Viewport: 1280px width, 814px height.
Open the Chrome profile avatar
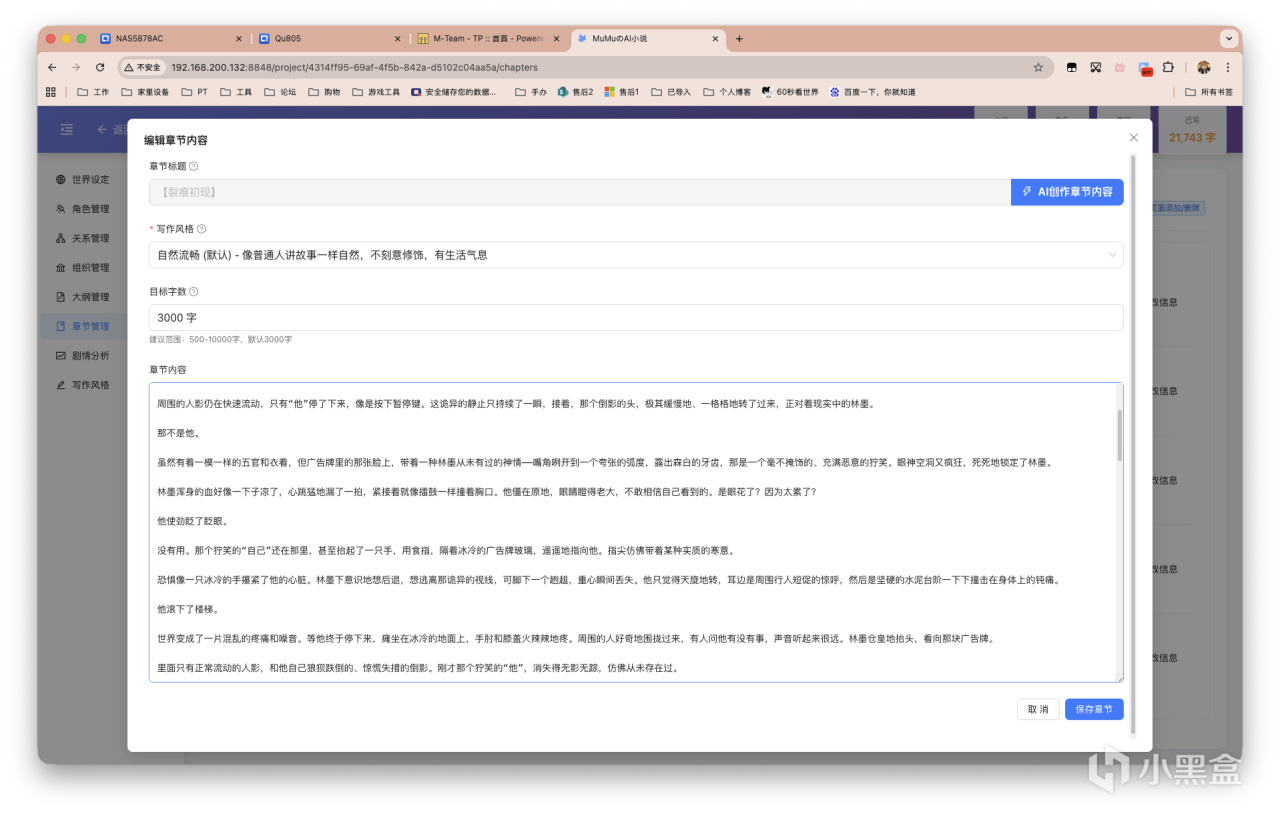[x=1204, y=67]
